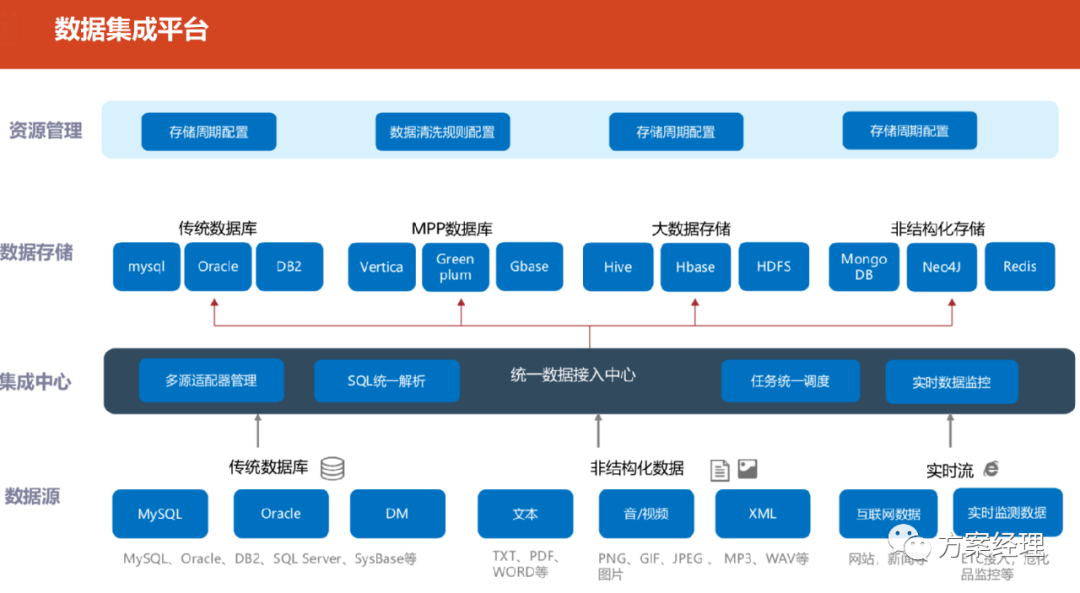Click the MongoDB box in 非结构化存储
The image size is (1080, 593).
863,266
